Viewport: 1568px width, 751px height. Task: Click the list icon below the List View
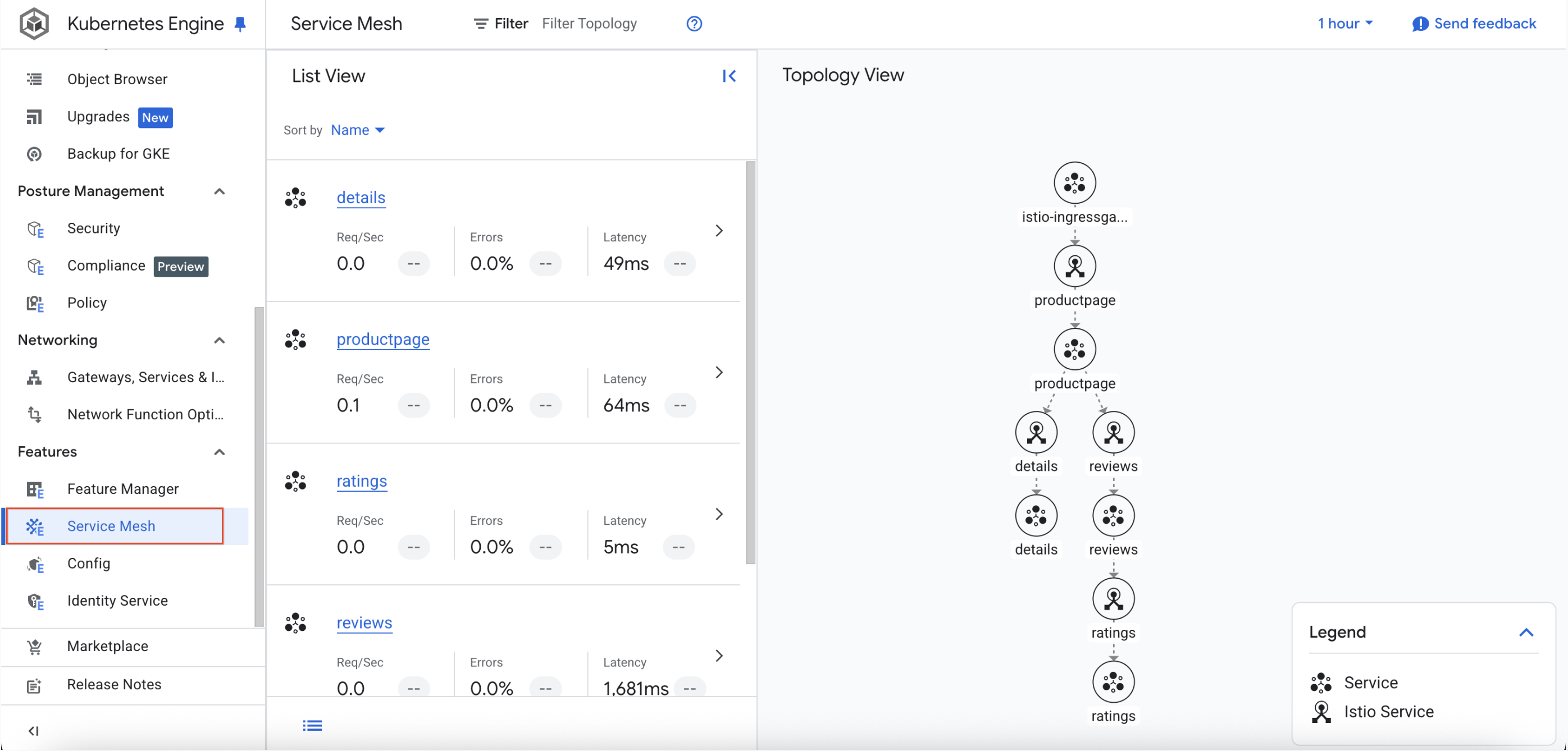tap(312, 725)
